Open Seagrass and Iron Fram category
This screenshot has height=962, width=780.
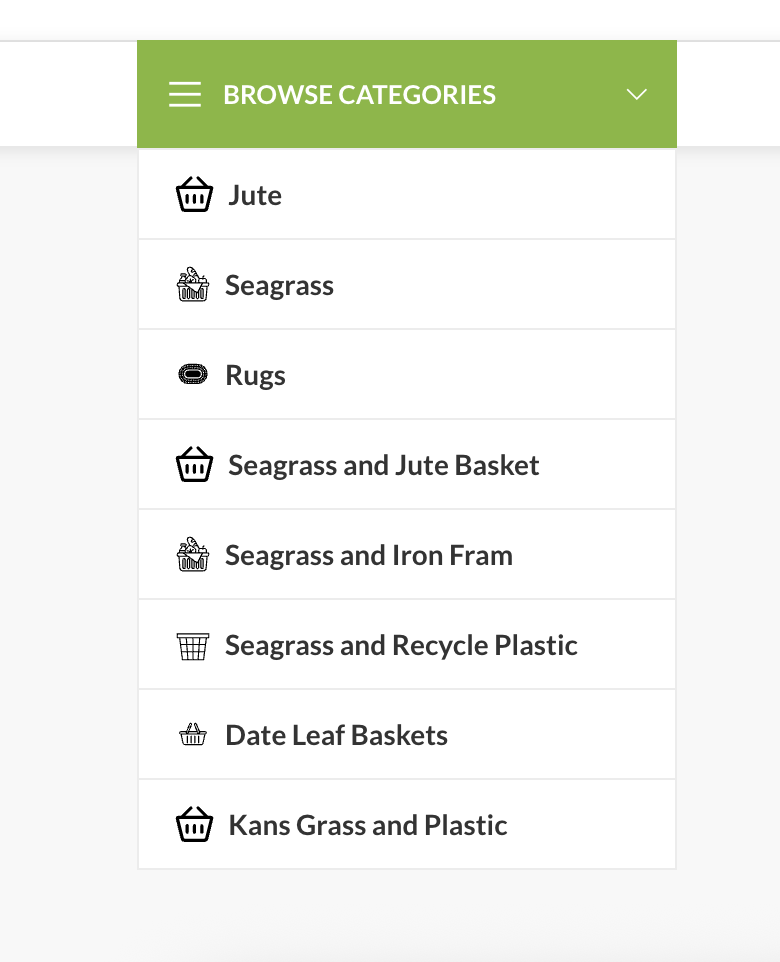tap(407, 555)
